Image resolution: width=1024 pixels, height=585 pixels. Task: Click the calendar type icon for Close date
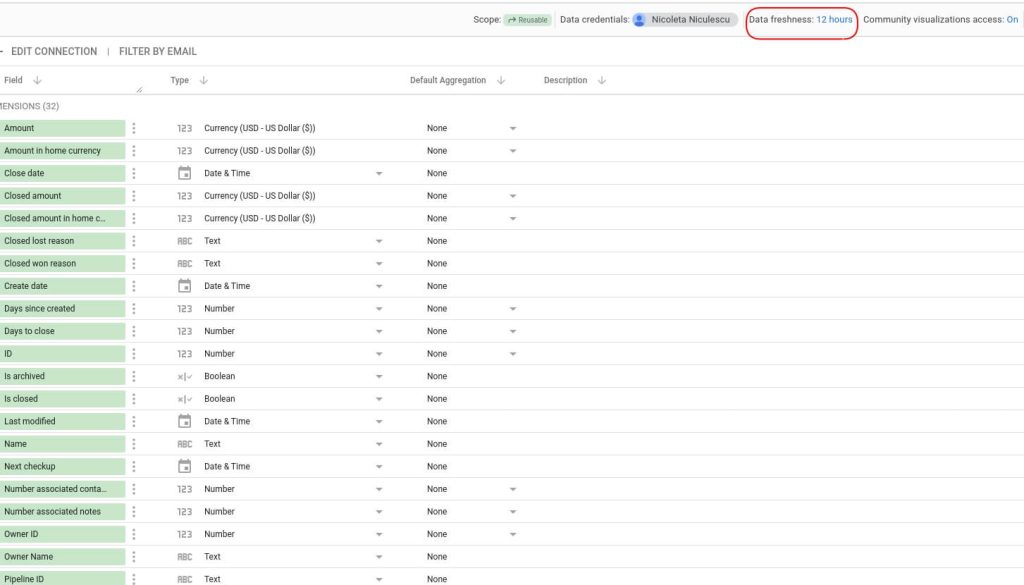tap(184, 172)
